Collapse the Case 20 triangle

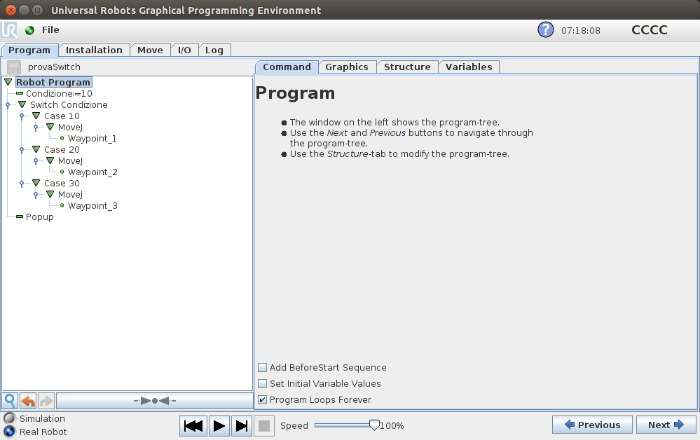(36, 149)
